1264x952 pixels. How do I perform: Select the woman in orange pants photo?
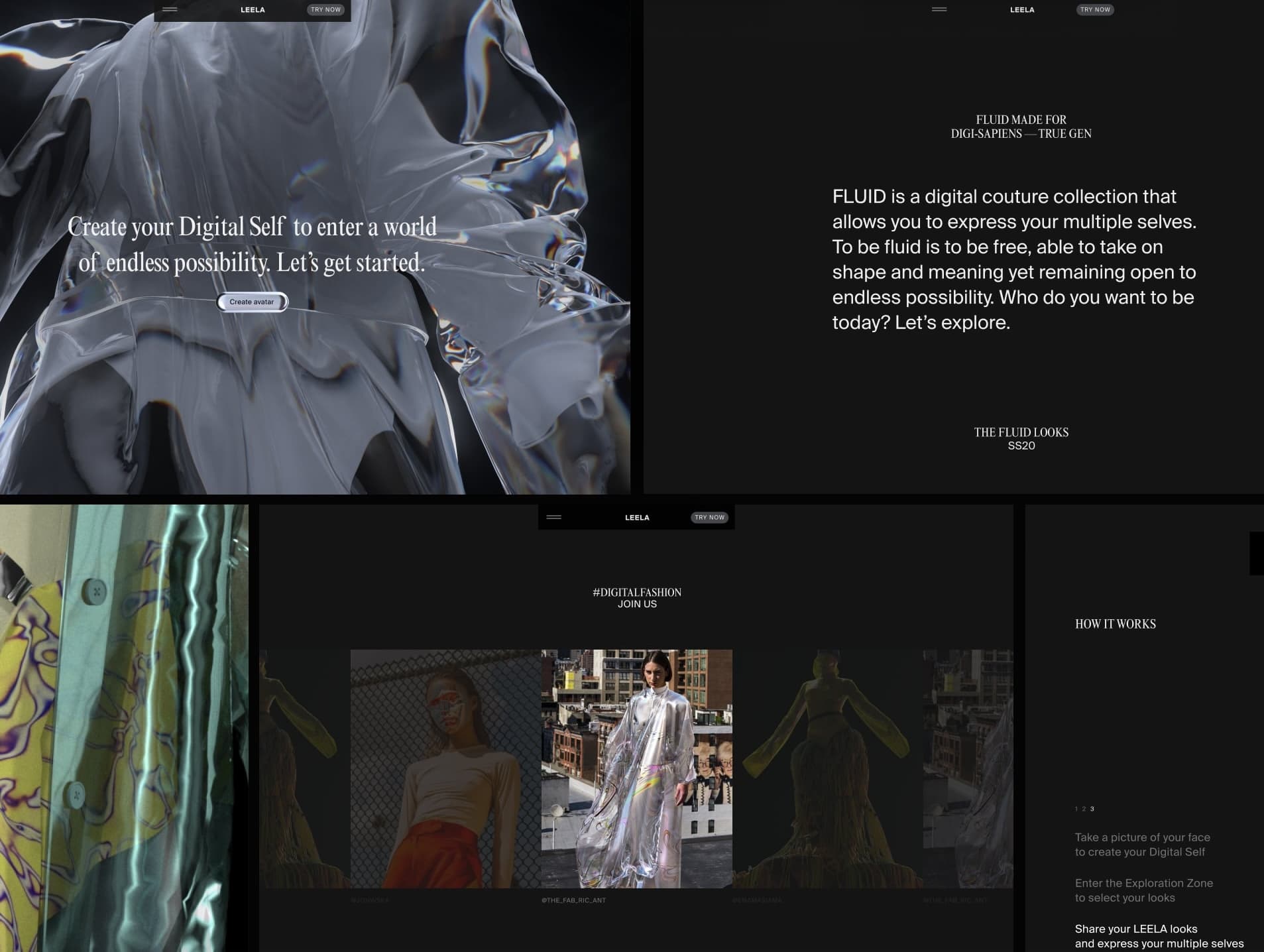click(x=445, y=768)
